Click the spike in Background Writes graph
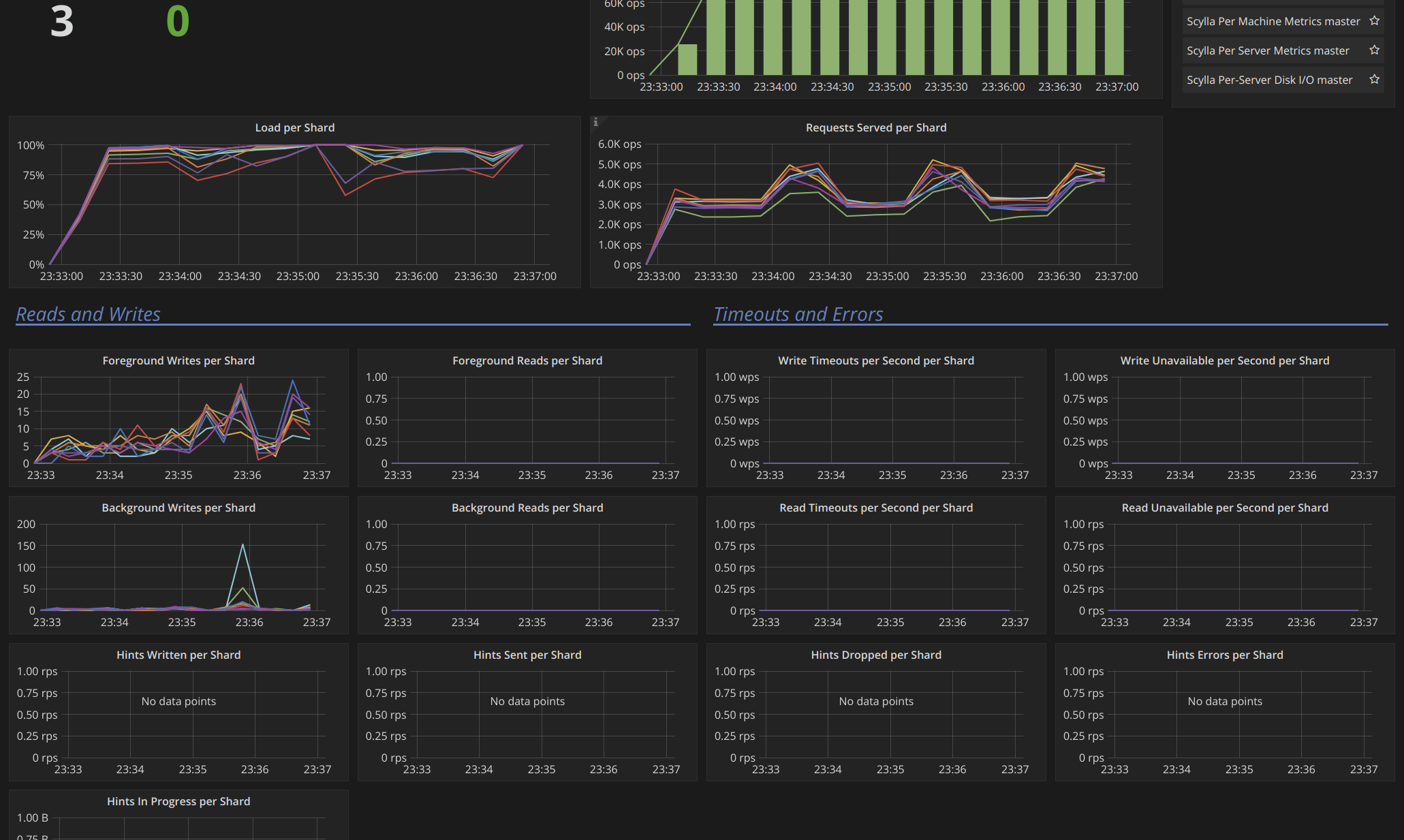The height and width of the screenshot is (840, 1404). click(243, 545)
